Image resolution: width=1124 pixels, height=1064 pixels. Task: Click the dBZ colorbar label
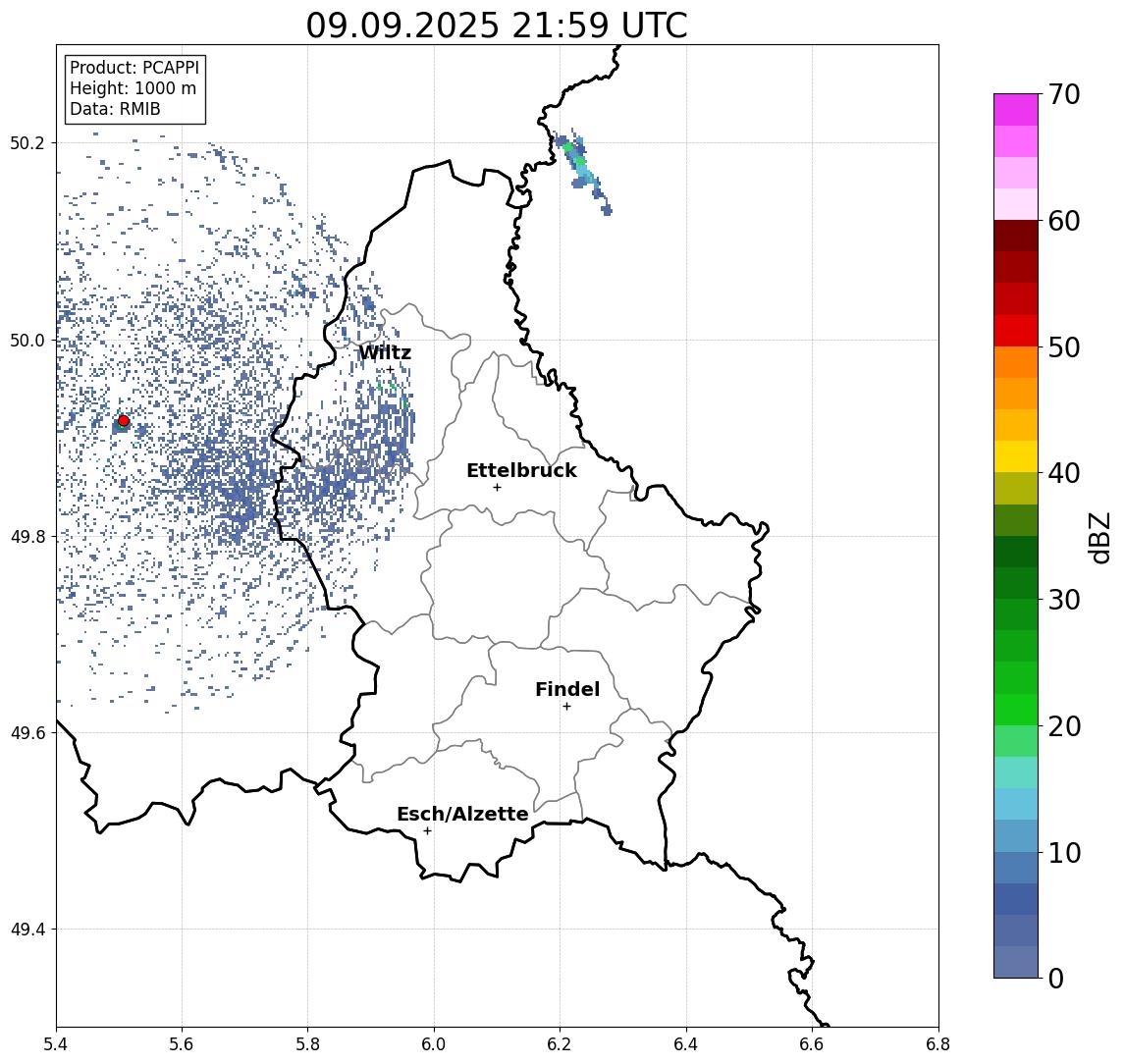click(1098, 538)
